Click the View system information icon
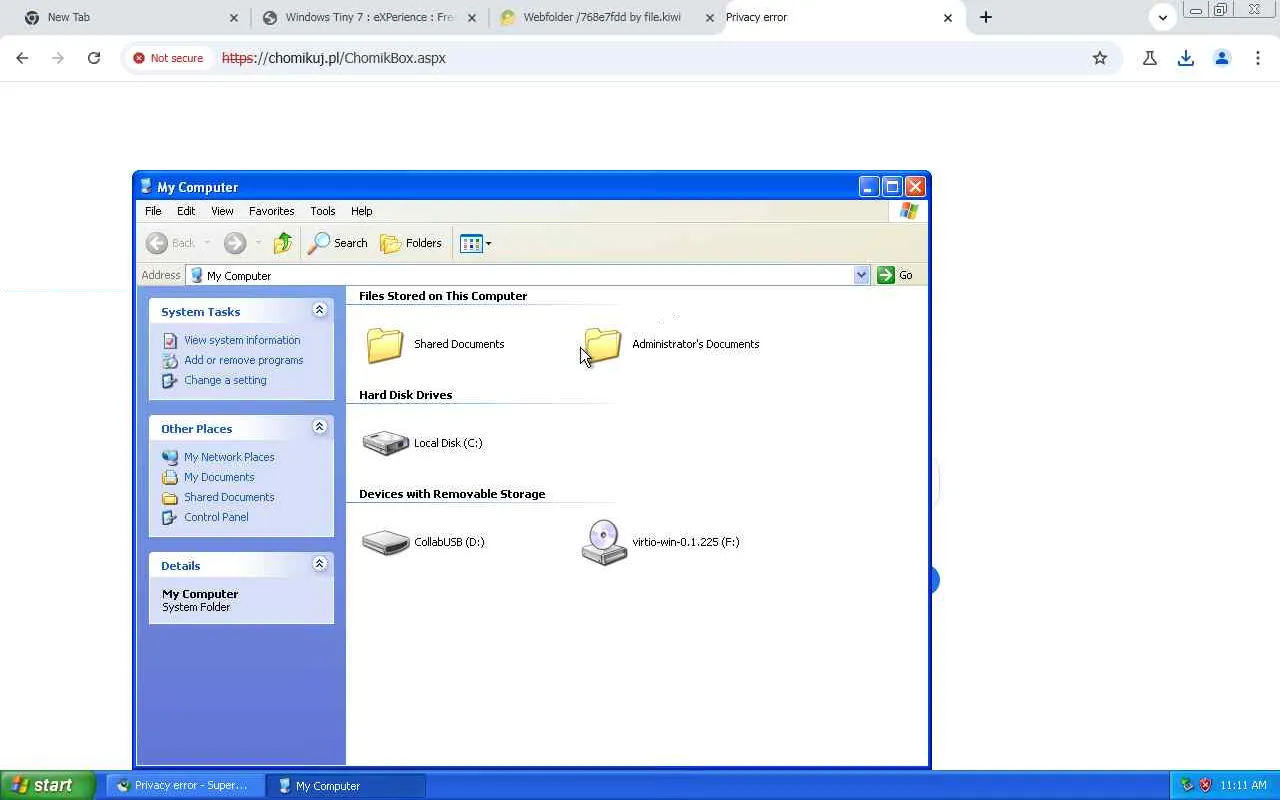The width and height of the screenshot is (1280, 800). point(170,341)
